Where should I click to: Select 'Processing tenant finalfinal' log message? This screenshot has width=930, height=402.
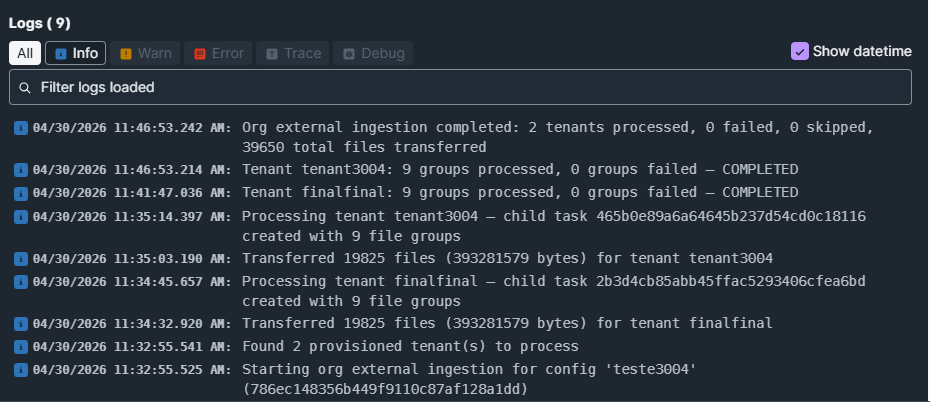[554, 291]
